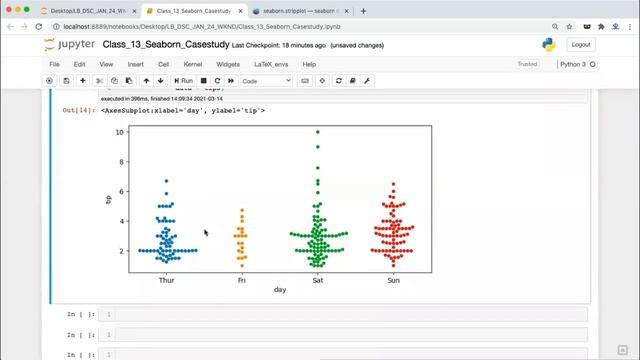
Task: Save and checkpoint the notebook
Action: tap(66, 81)
